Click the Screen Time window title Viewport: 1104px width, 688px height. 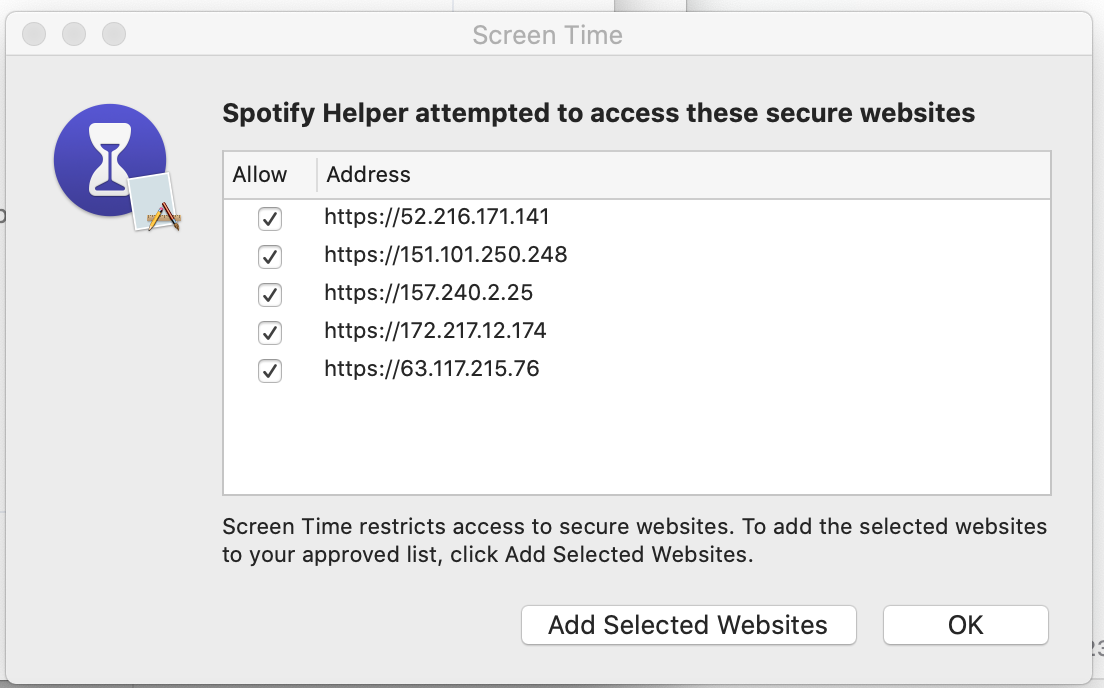pos(547,35)
